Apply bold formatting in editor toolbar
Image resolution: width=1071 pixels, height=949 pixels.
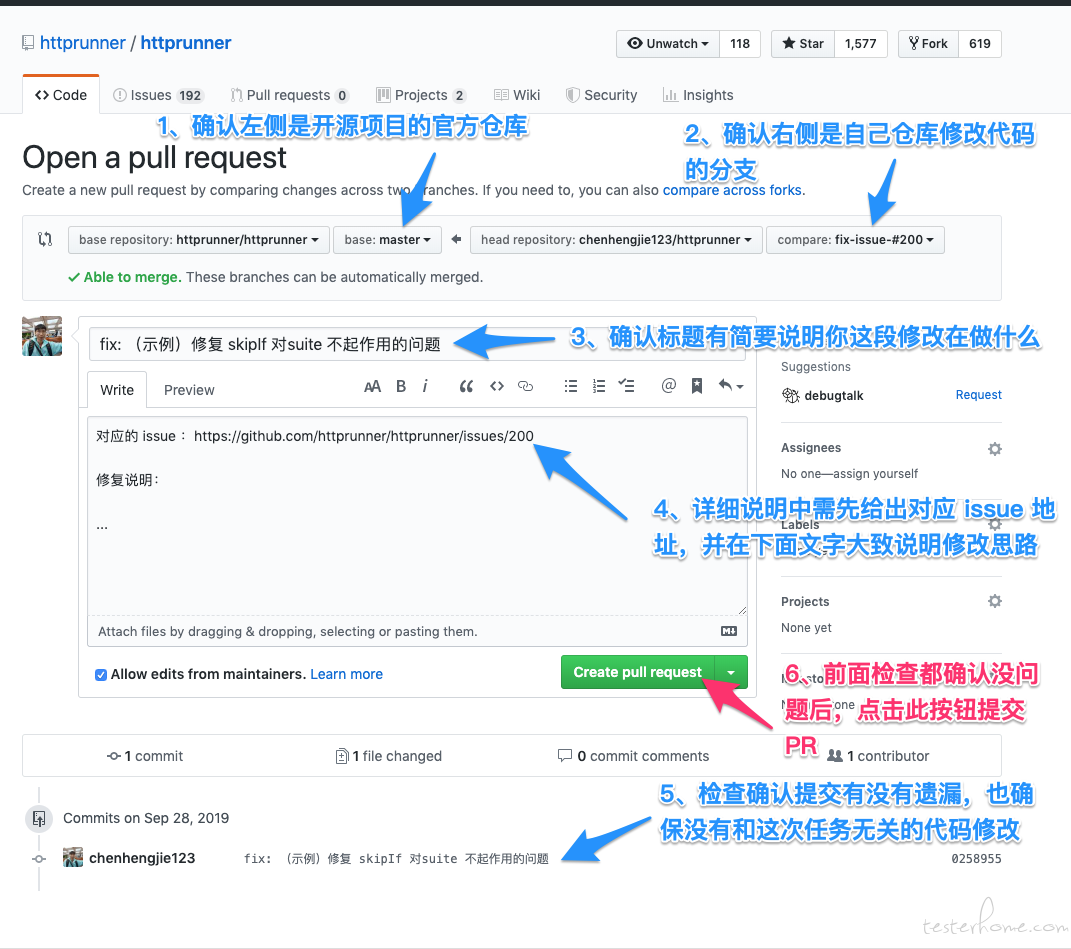401,387
